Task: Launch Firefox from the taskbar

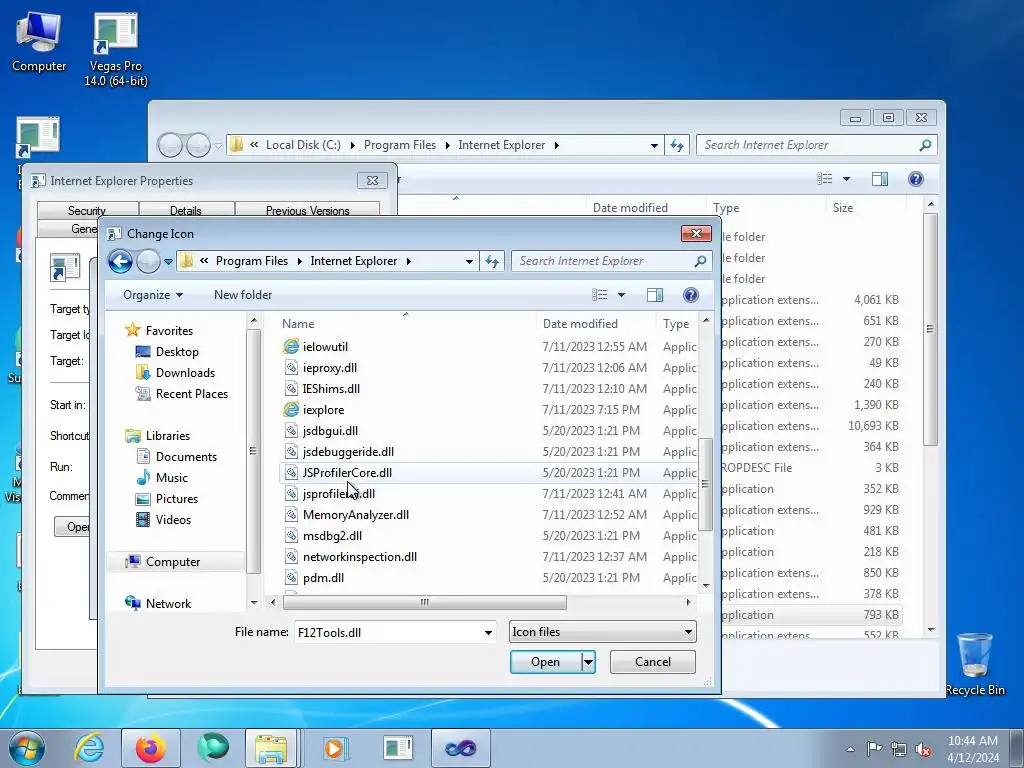Action: (150, 748)
